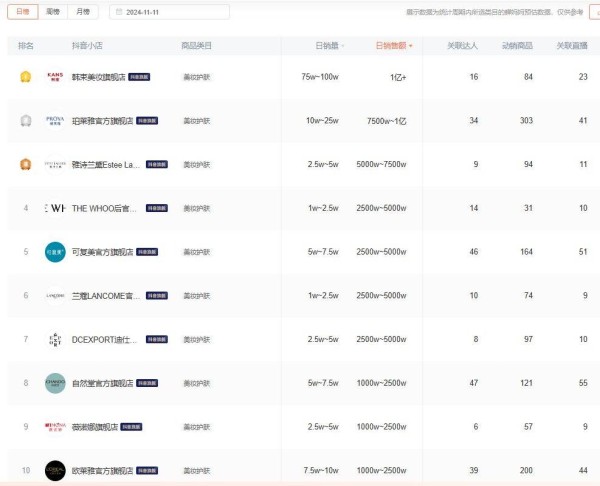This screenshot has width=600, height=486.
Task: Open the CHANDO 自然堂 store logo
Action: (55, 383)
